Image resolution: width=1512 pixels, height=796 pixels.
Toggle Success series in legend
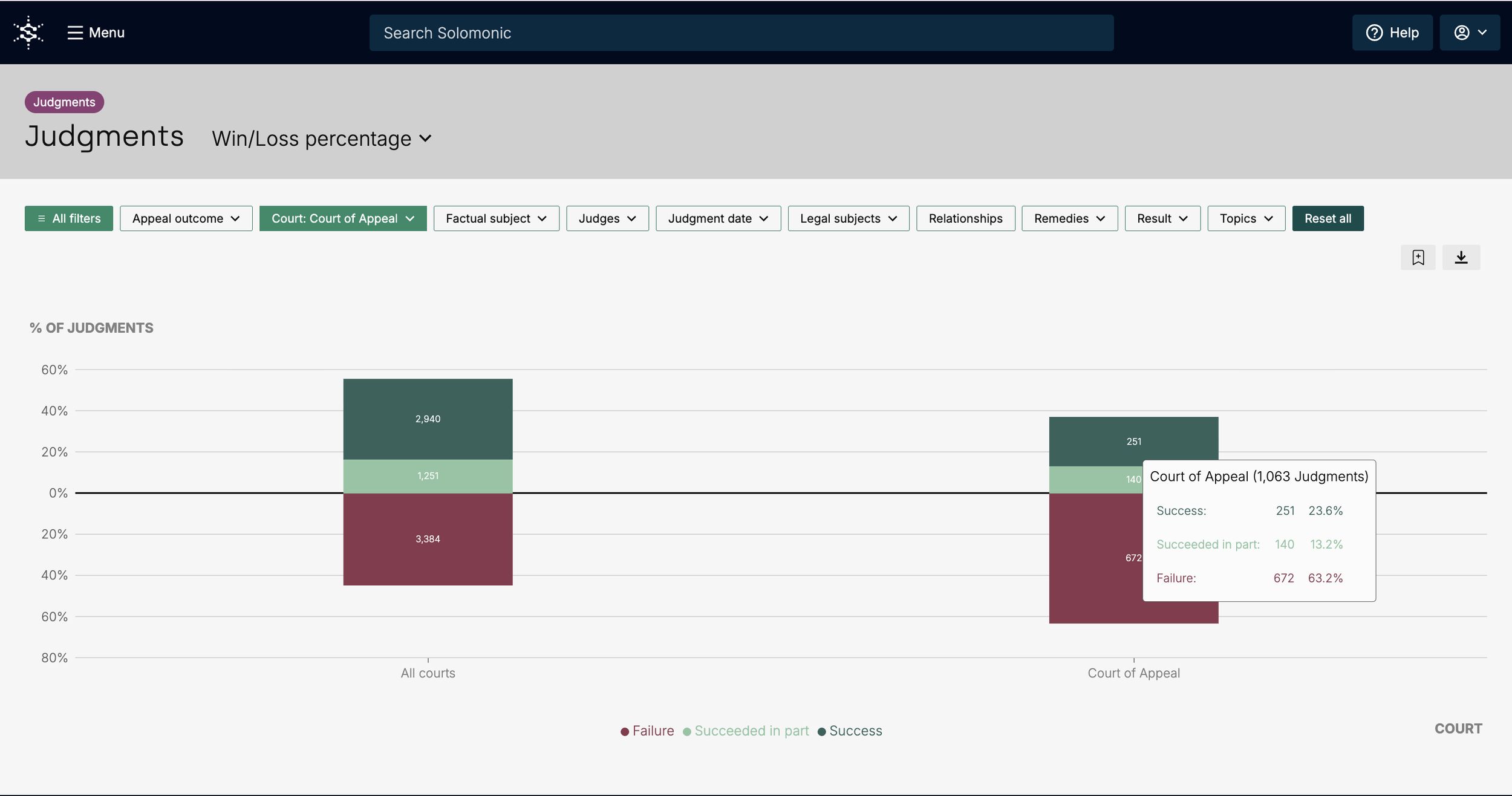pyautogui.click(x=850, y=731)
